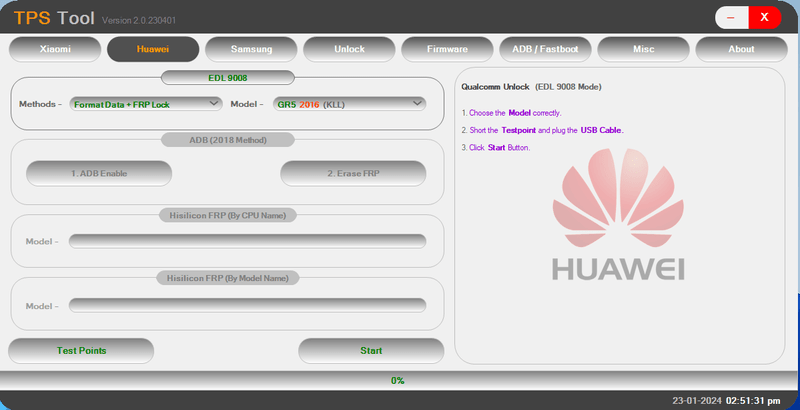Click the date-time '23-01-2024 02:51:31 pm'
The width and height of the screenshot is (800, 410).
point(726,401)
